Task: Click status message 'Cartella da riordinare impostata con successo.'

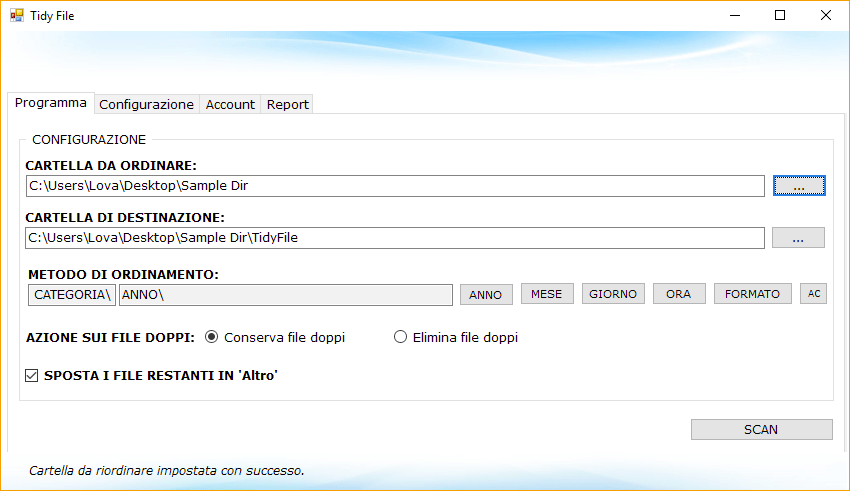Action: tap(166, 470)
